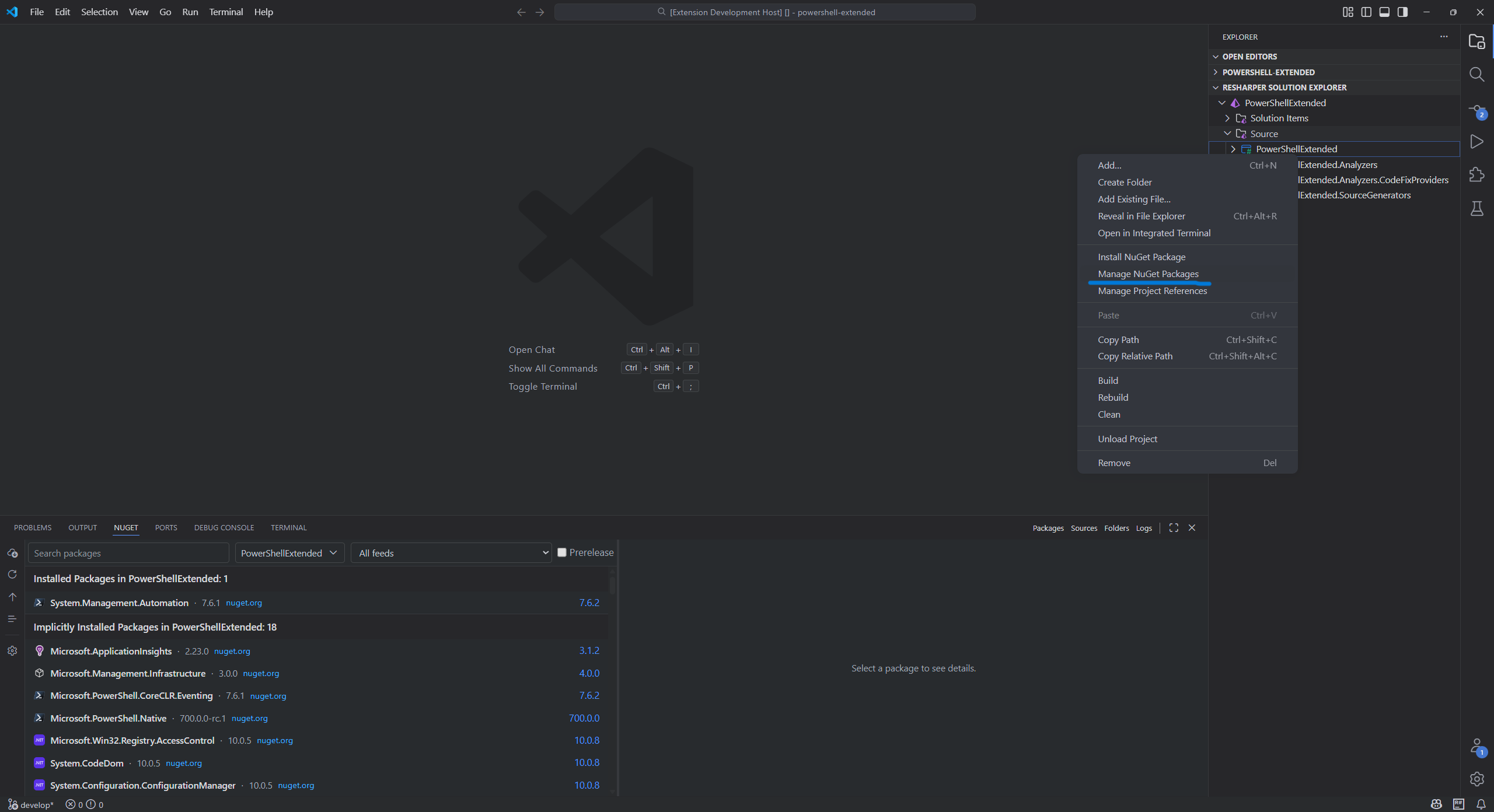
Task: Switch to the PROBLEMS tab
Action: coord(33,527)
